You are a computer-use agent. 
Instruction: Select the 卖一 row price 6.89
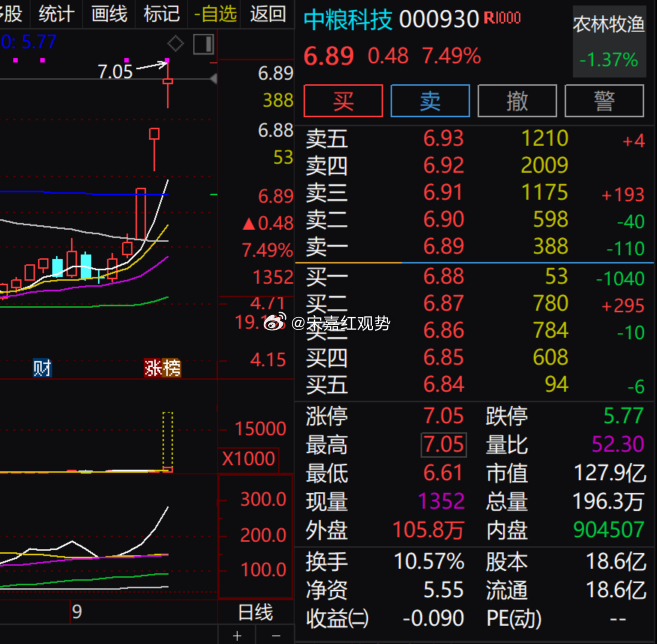[443, 246]
